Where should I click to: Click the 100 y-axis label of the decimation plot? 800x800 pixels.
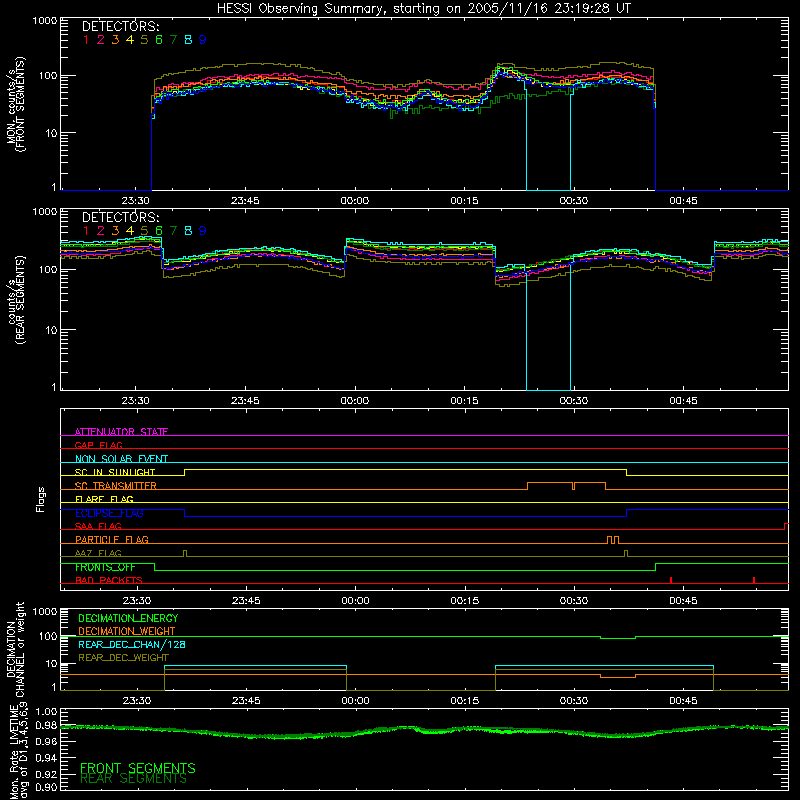[x=48, y=636]
